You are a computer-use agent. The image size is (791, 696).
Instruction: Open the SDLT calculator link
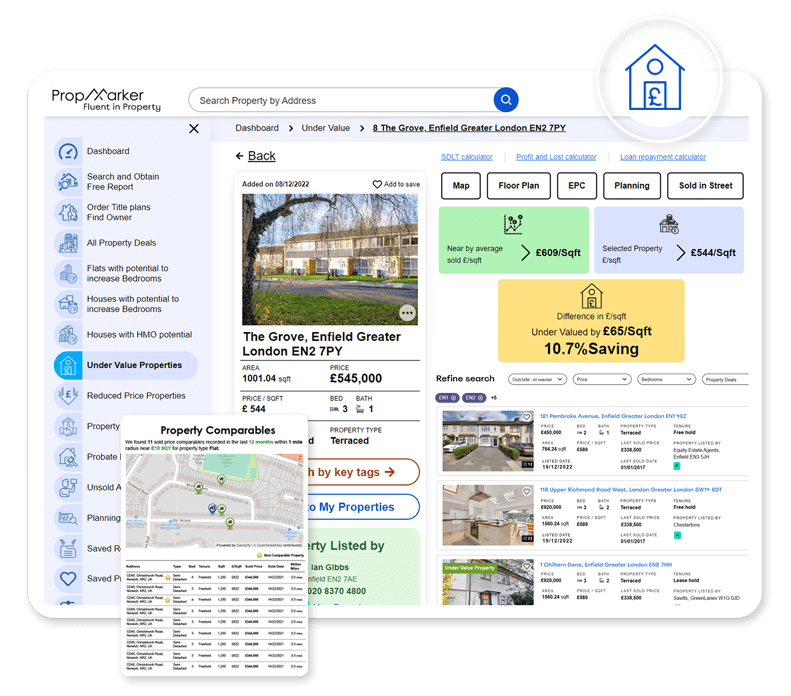[x=467, y=157]
